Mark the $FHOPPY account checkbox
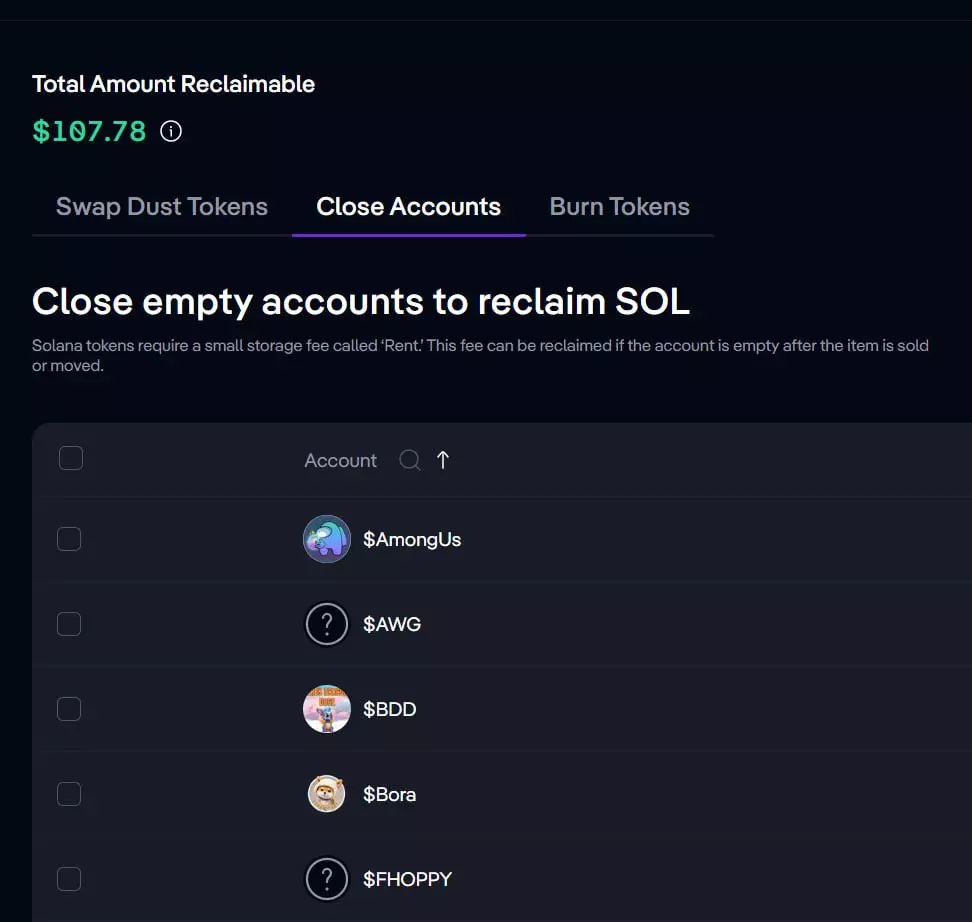The height and width of the screenshot is (922, 972). click(69, 879)
